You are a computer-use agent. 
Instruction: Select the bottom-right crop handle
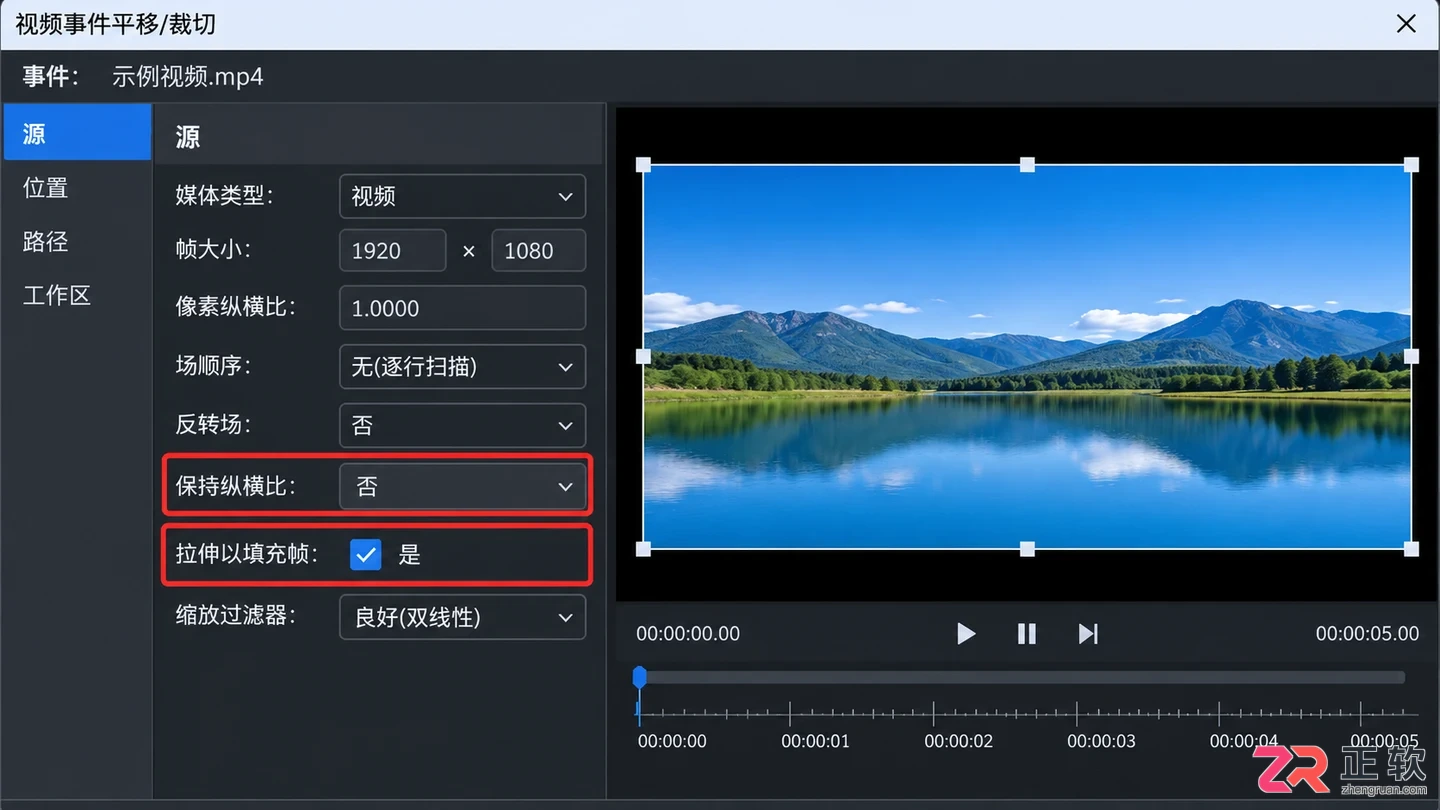(x=1411, y=549)
